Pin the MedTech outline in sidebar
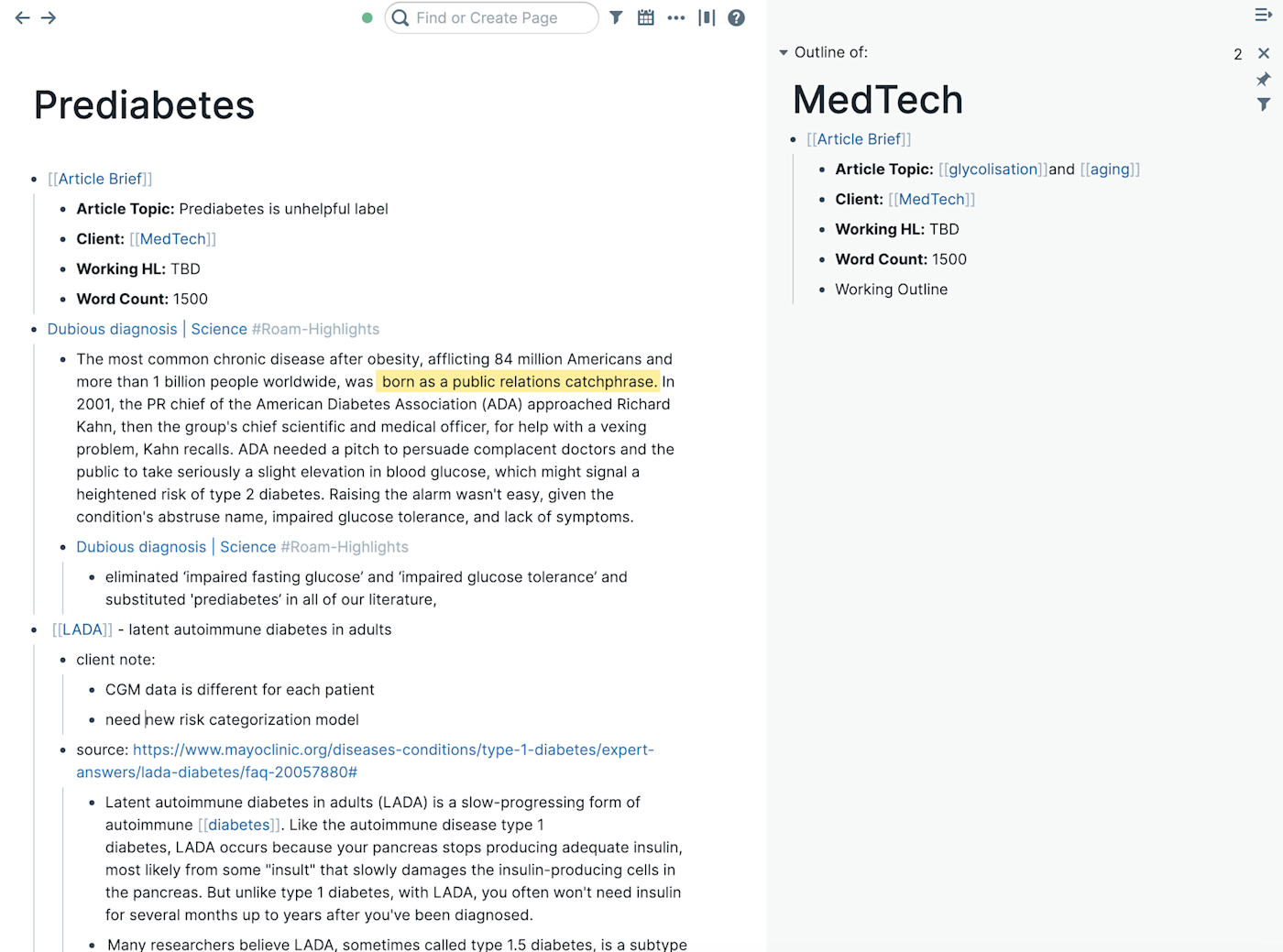Viewport: 1283px width, 952px height. [1264, 80]
